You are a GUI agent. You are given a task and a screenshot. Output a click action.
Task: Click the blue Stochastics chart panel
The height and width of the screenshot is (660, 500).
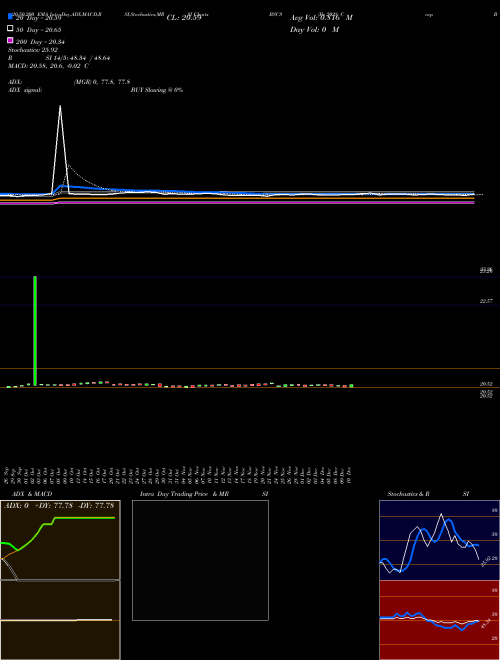click(439, 540)
